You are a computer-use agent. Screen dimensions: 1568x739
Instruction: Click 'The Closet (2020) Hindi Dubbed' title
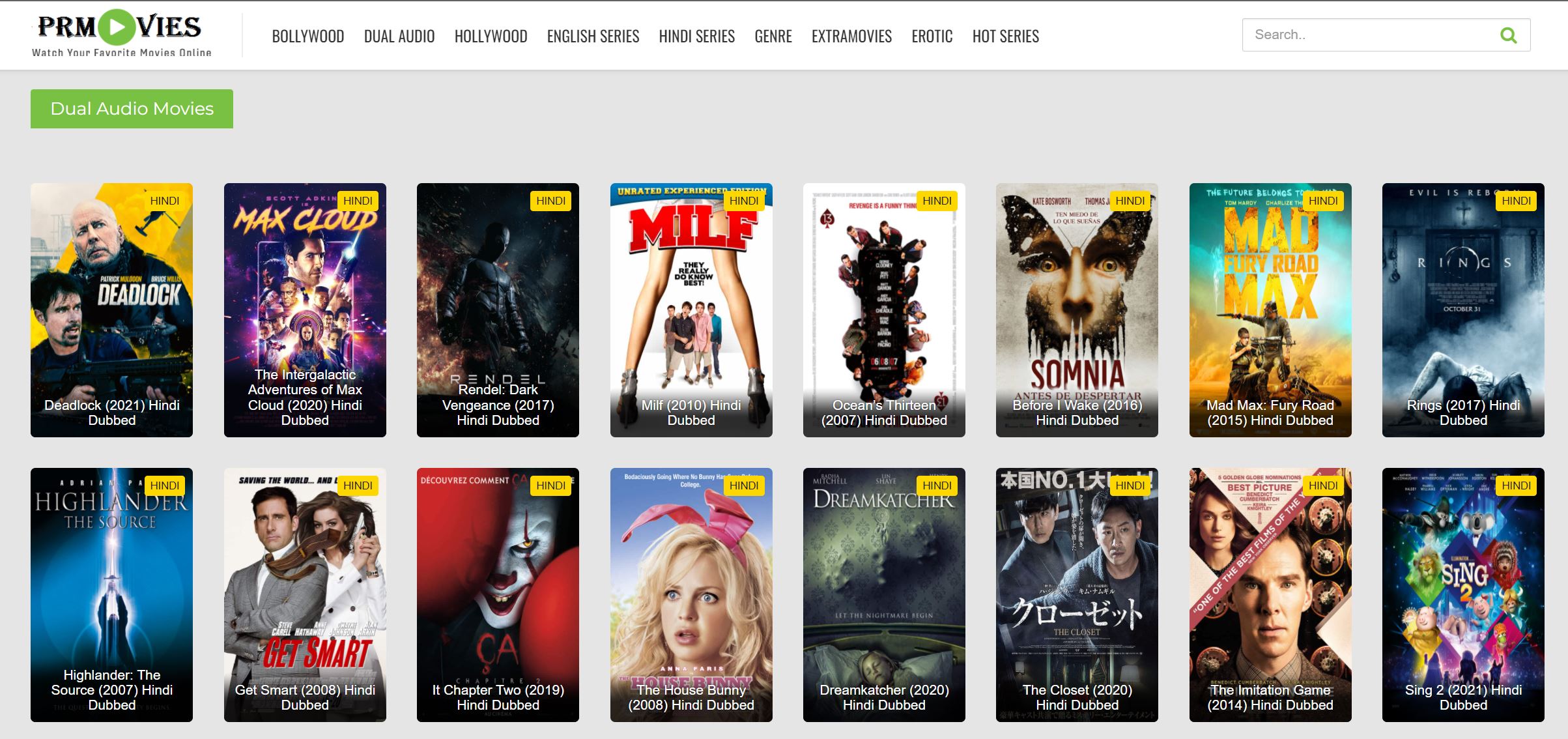[x=1077, y=697]
